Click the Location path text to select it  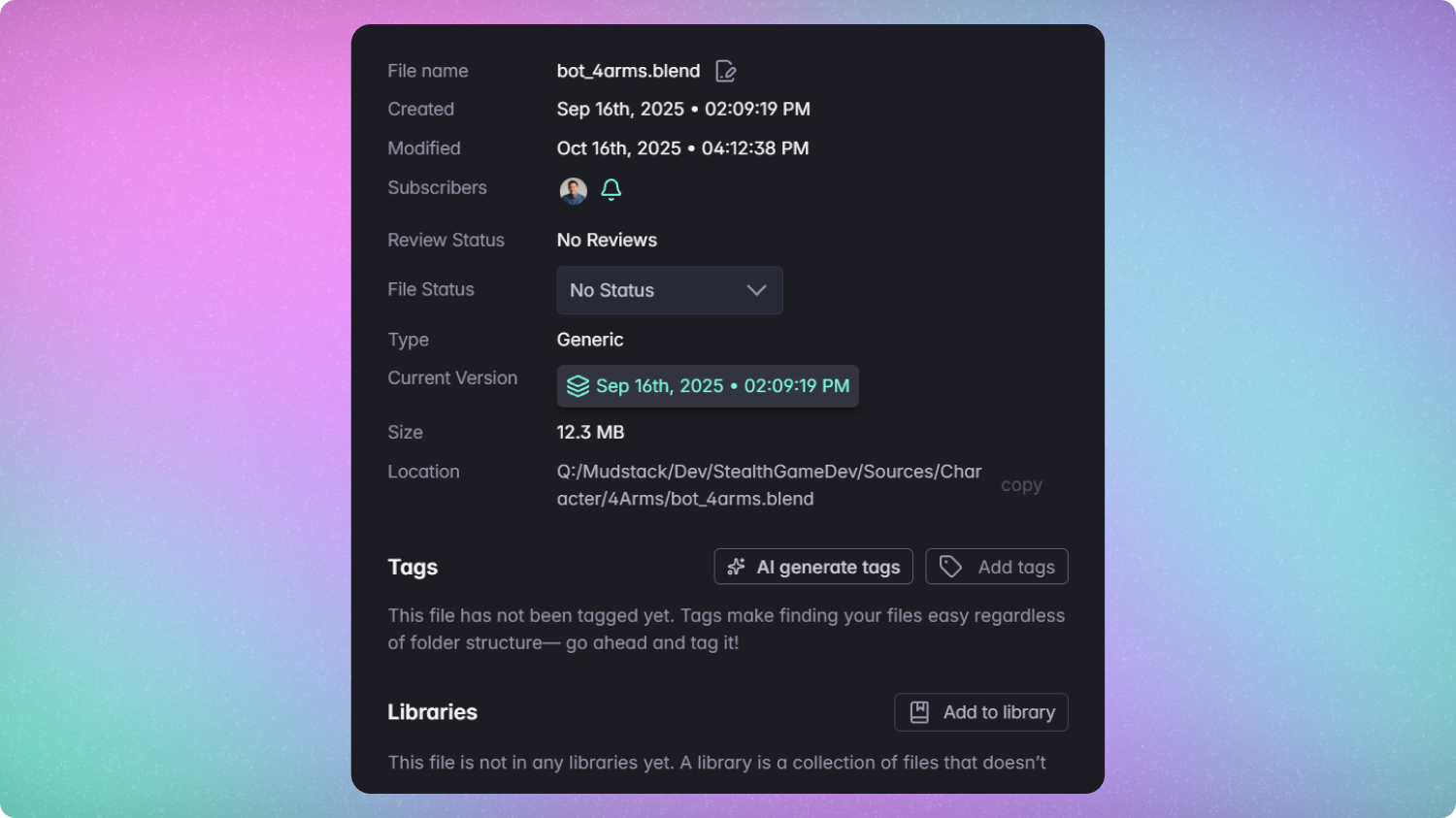pyautogui.click(x=767, y=484)
